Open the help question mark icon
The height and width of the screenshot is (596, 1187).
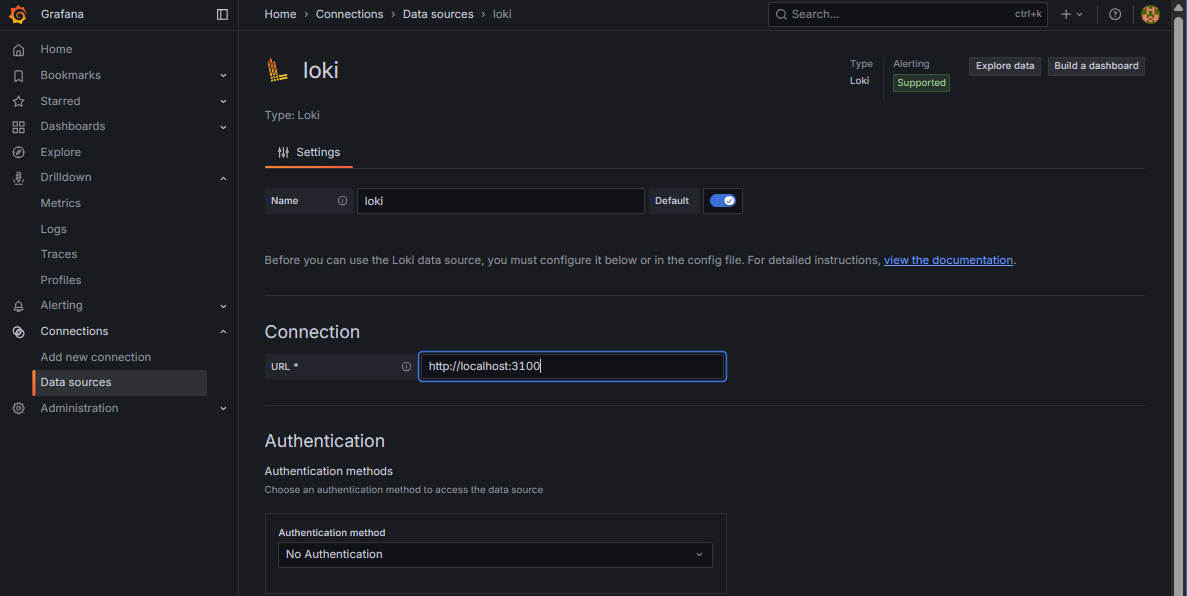(1115, 14)
